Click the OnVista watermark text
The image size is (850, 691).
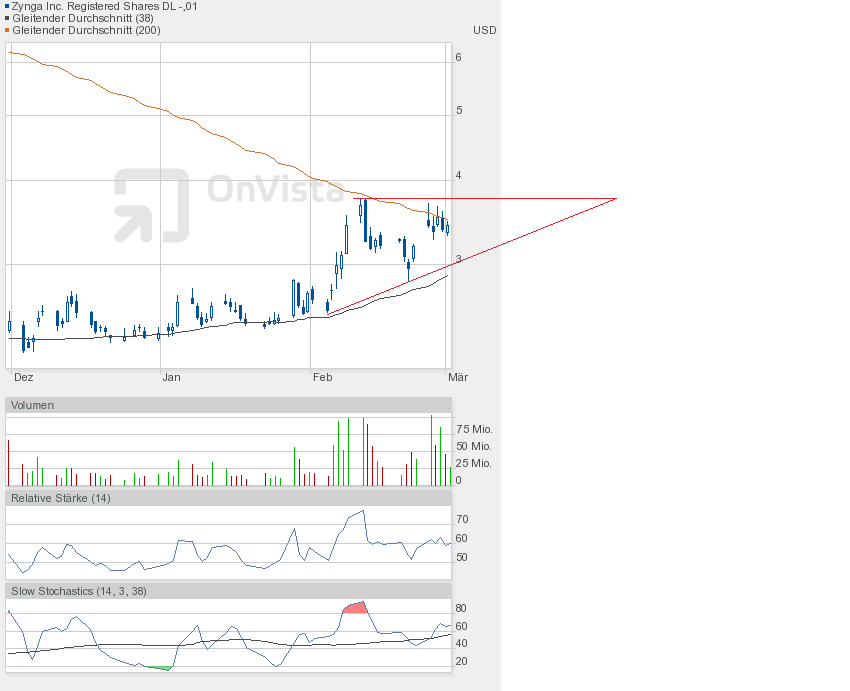(x=262, y=189)
